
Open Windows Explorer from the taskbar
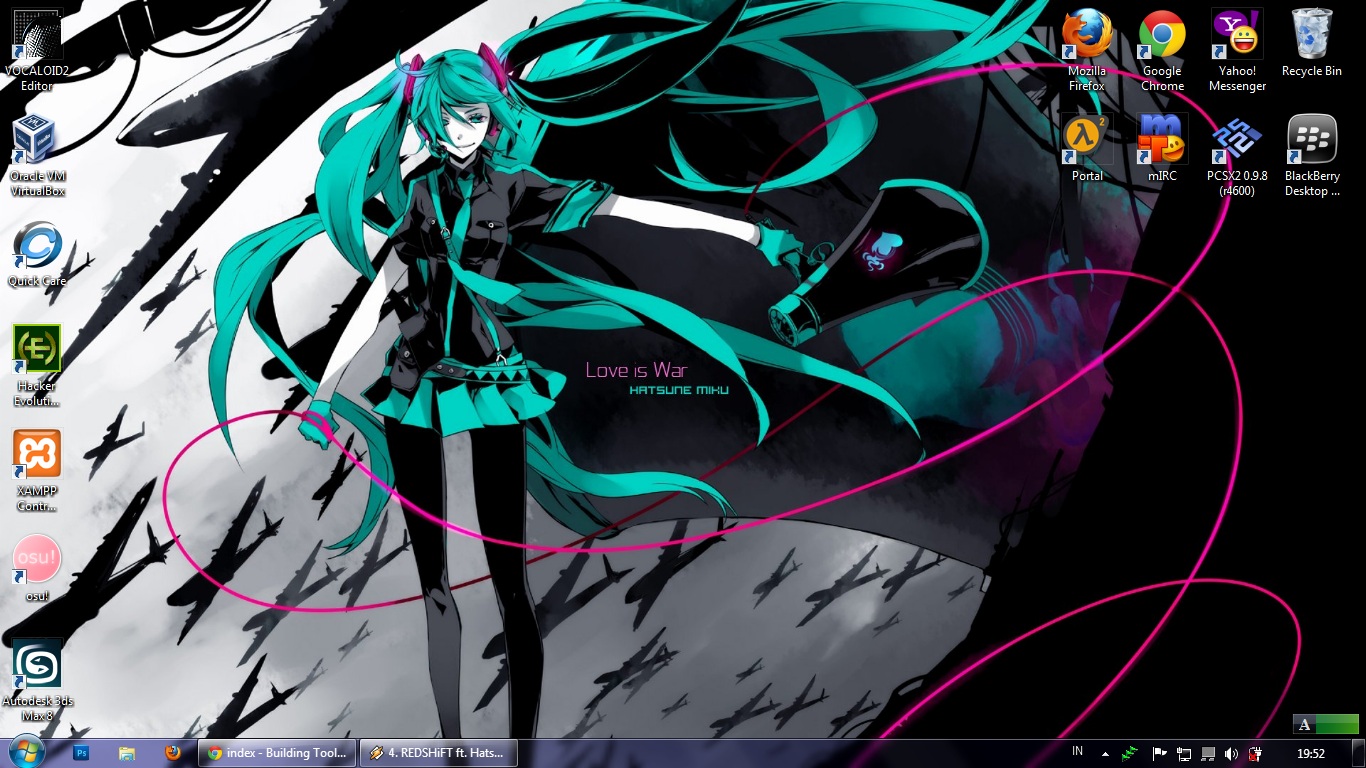pyautogui.click(x=127, y=753)
